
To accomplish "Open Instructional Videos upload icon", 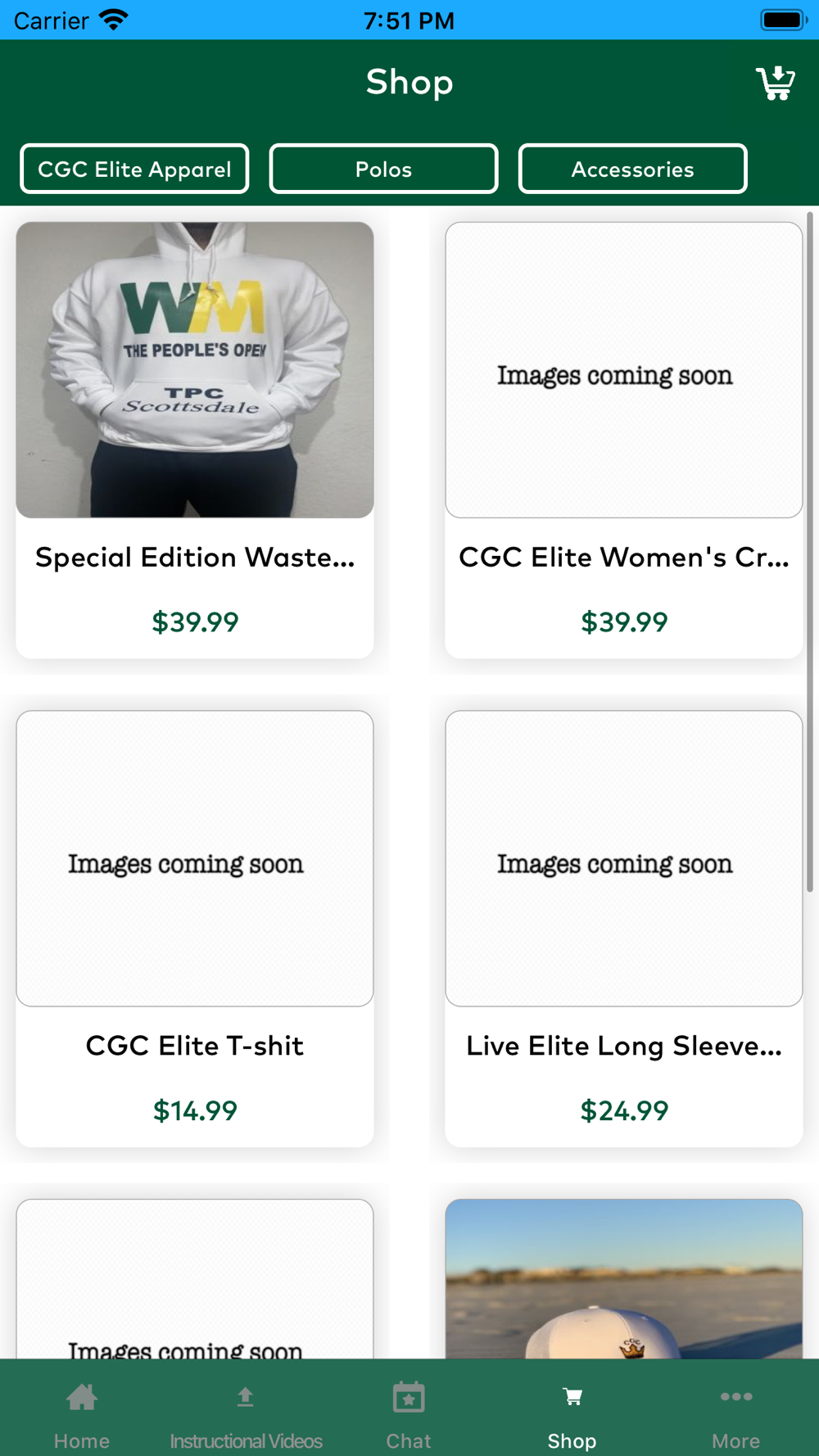I will click(245, 1397).
